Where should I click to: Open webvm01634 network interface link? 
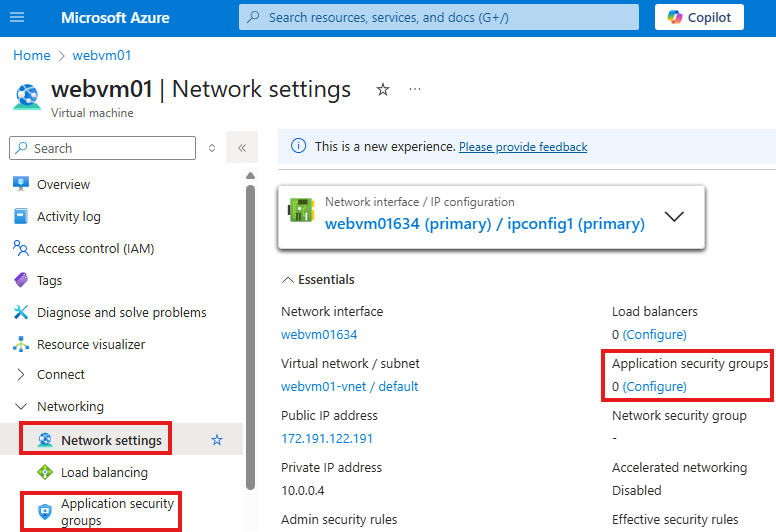click(x=319, y=335)
